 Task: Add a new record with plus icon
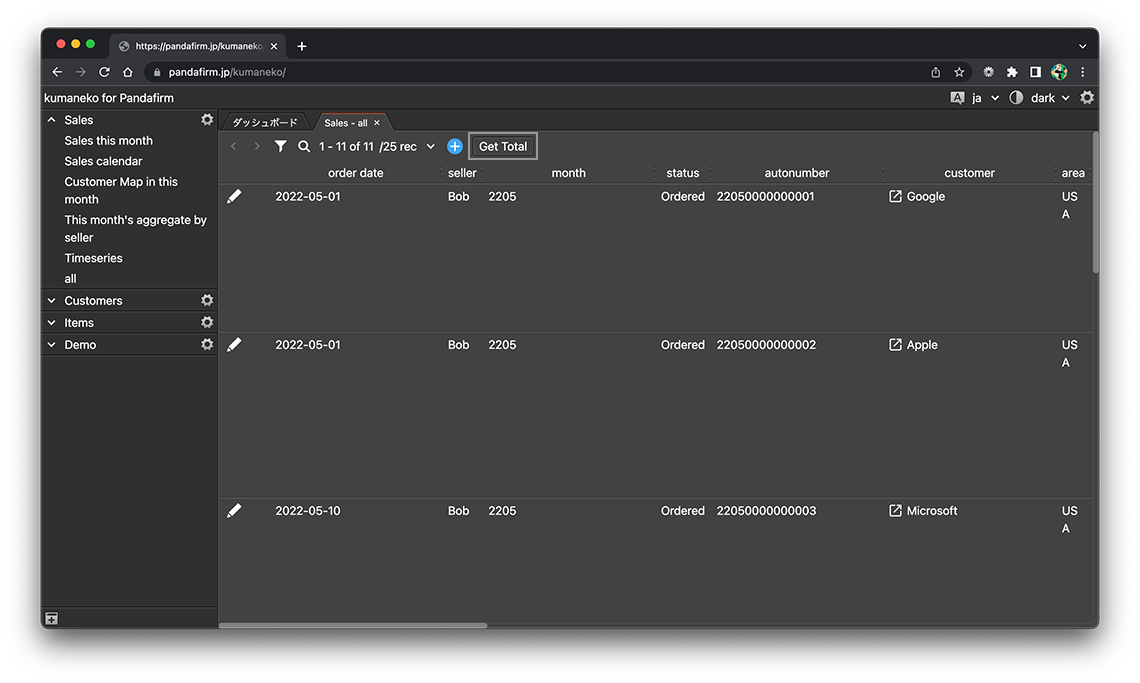pos(455,147)
